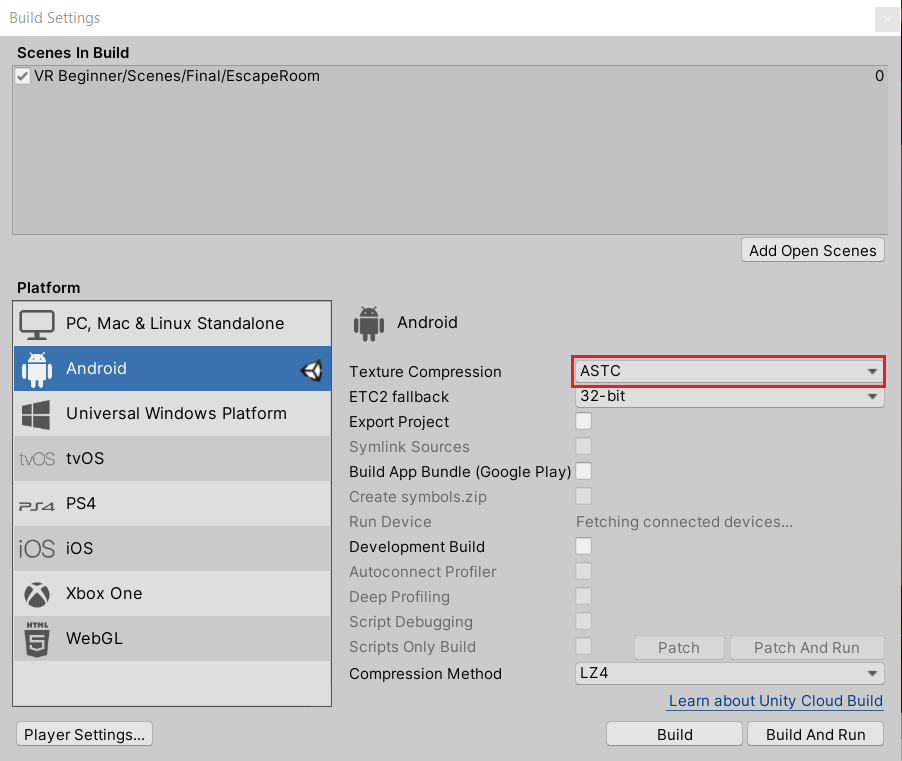The width and height of the screenshot is (902, 761).
Task: Expand the ETC2 fallback dropdown
Action: coord(729,397)
